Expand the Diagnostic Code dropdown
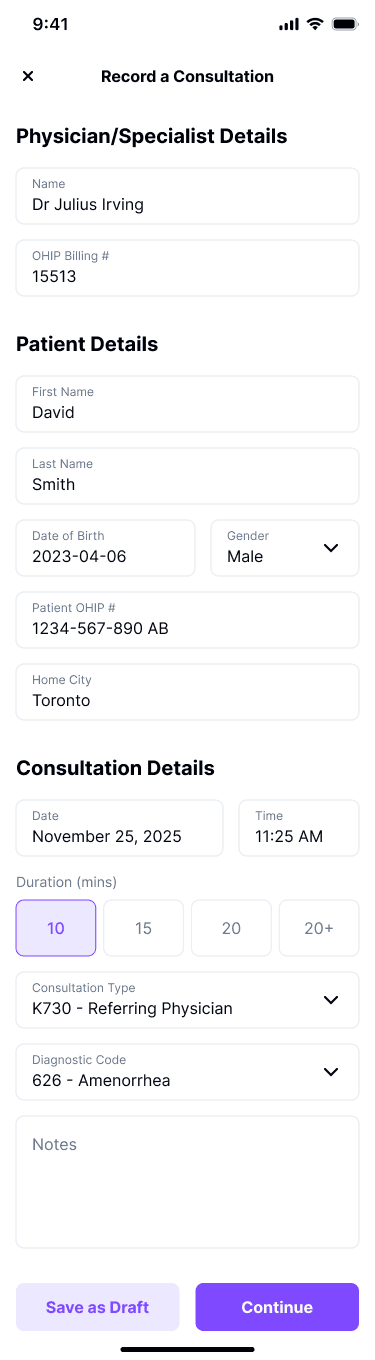375x1360 pixels. point(187,1072)
